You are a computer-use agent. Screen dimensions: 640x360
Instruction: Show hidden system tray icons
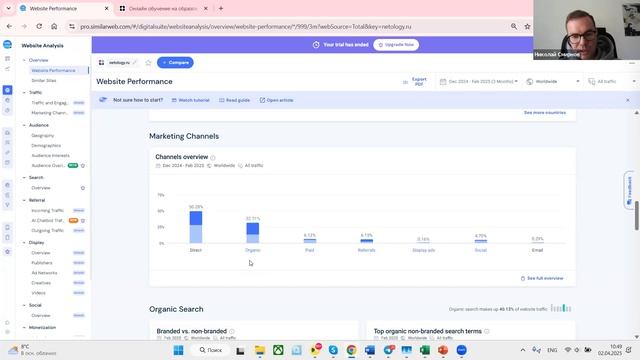point(522,350)
